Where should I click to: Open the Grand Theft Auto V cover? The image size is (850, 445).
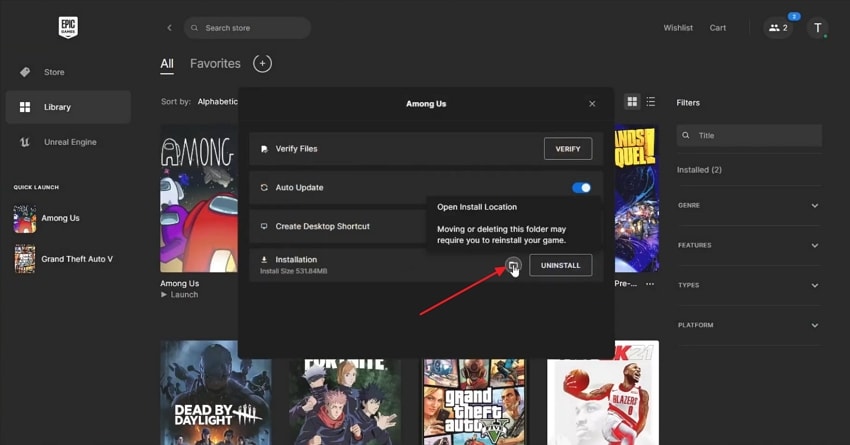tap(474, 402)
